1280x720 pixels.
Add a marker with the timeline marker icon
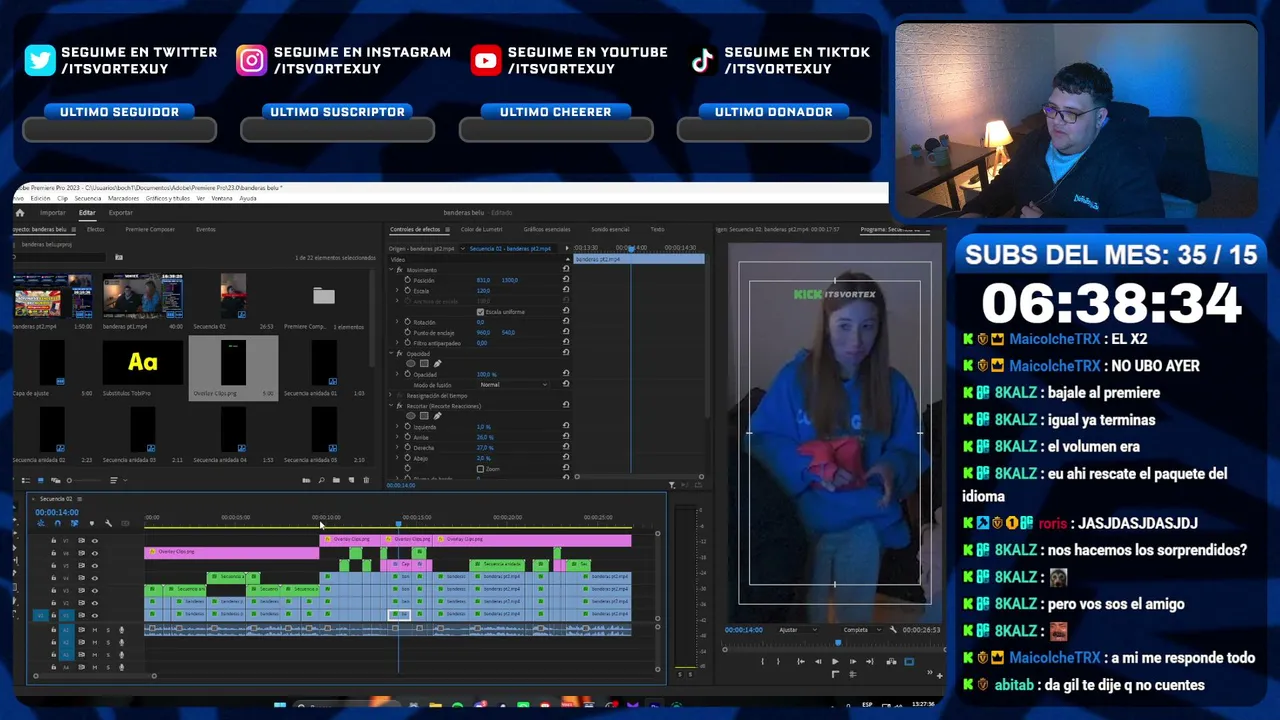coord(91,523)
